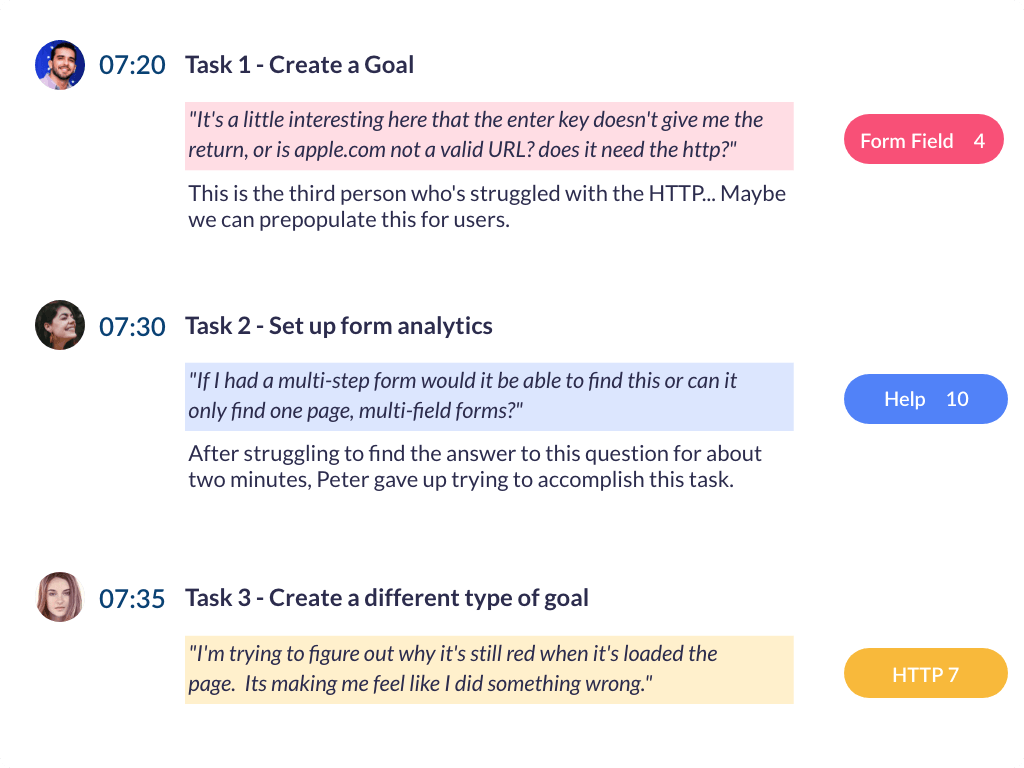1024x768 pixels.
Task: Open Task 3 - Create a different type of goal
Action: pos(386,598)
